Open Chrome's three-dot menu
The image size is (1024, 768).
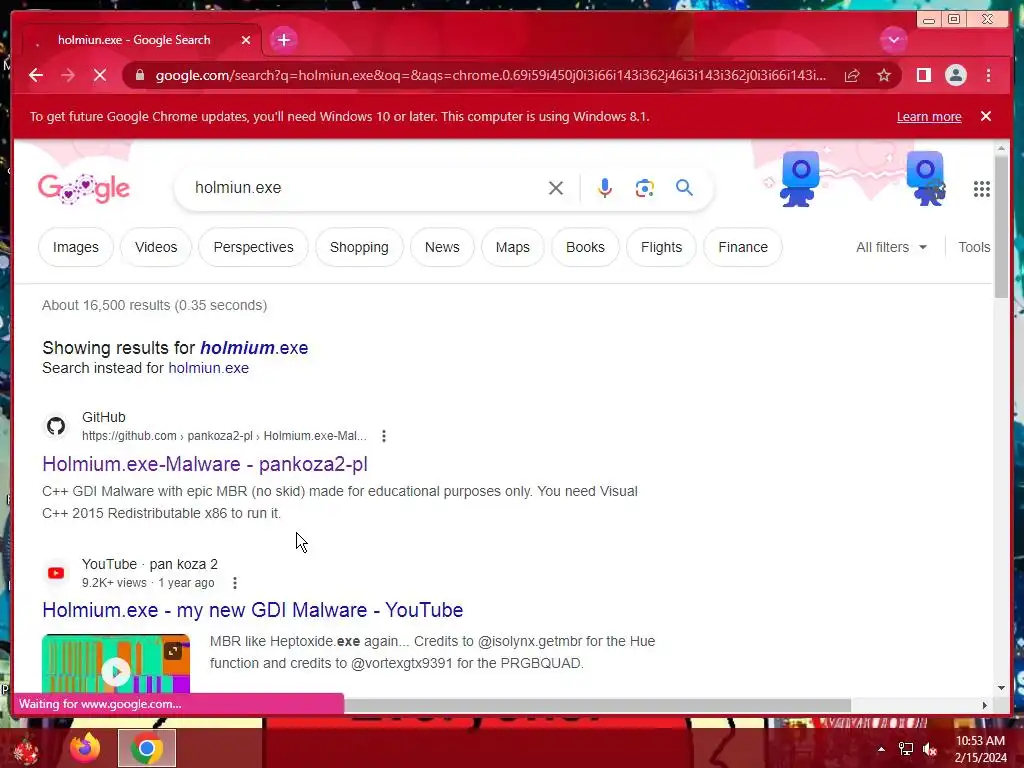(988, 75)
